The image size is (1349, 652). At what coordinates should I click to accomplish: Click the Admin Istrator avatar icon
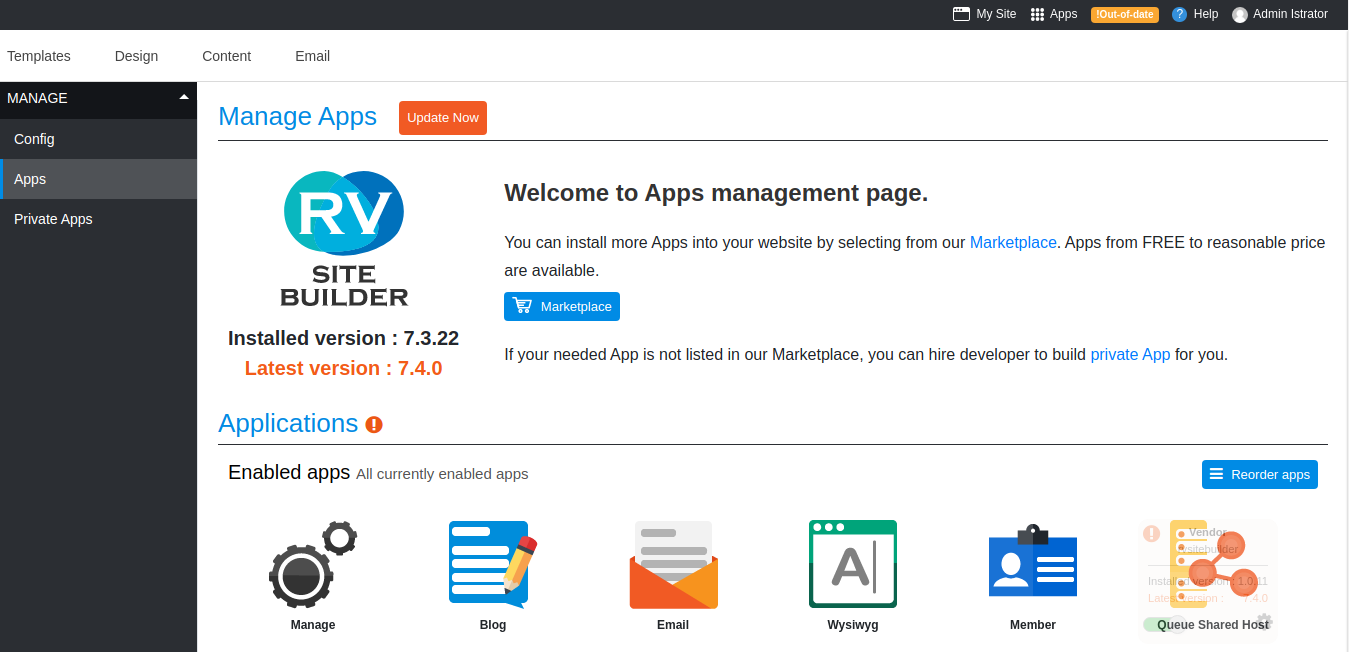click(x=1240, y=14)
